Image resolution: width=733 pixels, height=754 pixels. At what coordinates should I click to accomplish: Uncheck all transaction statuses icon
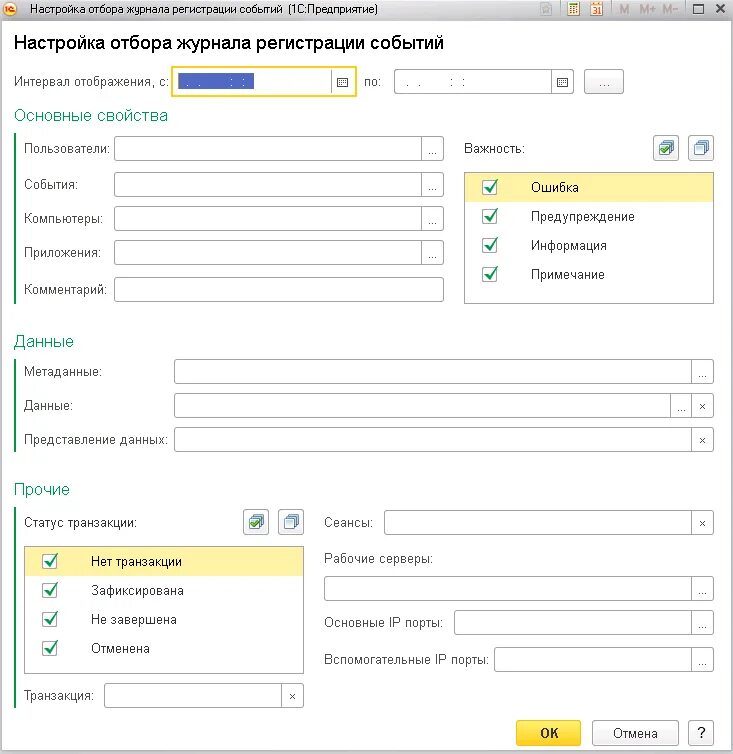pos(291,522)
